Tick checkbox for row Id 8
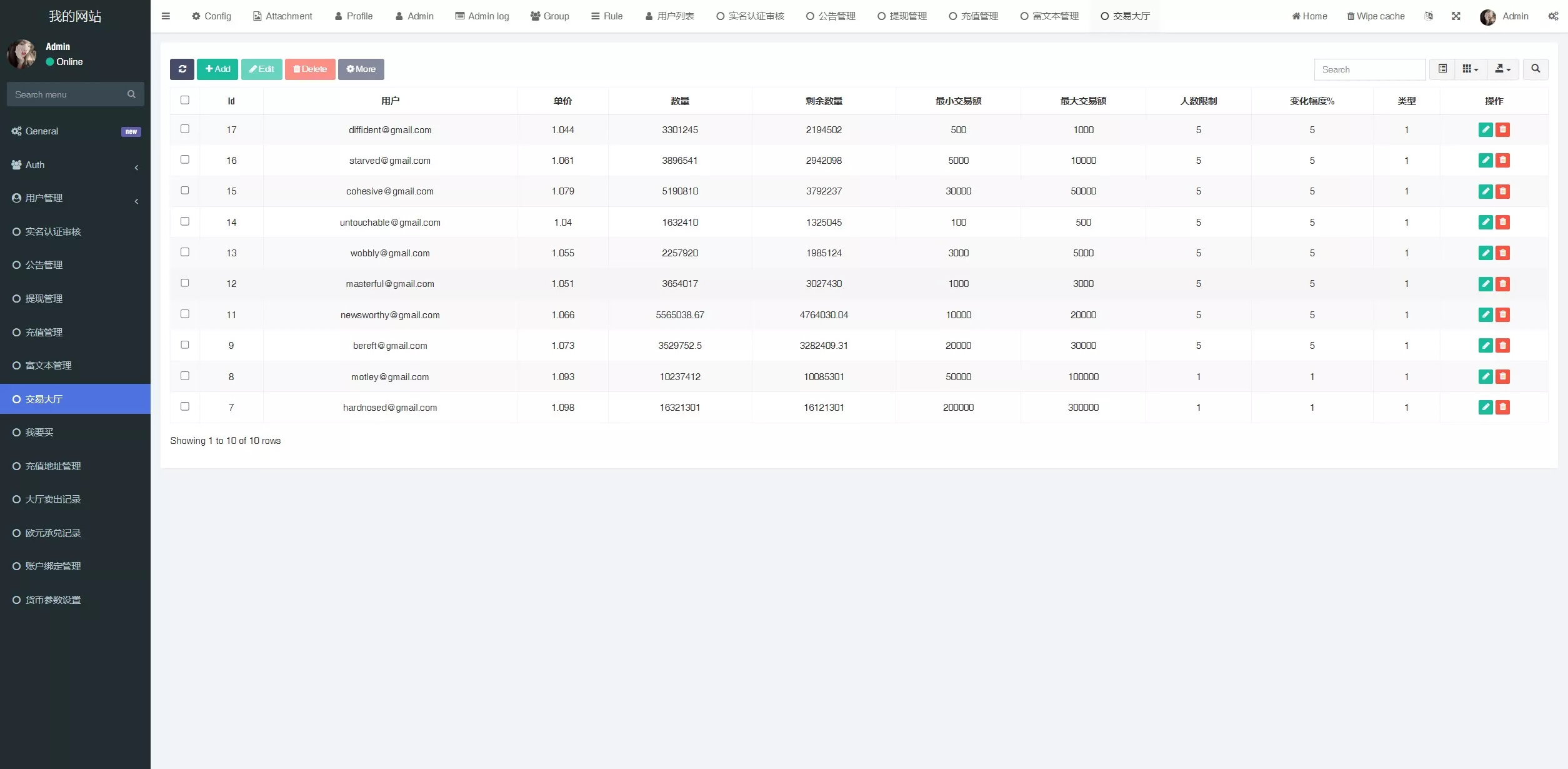 (185, 376)
